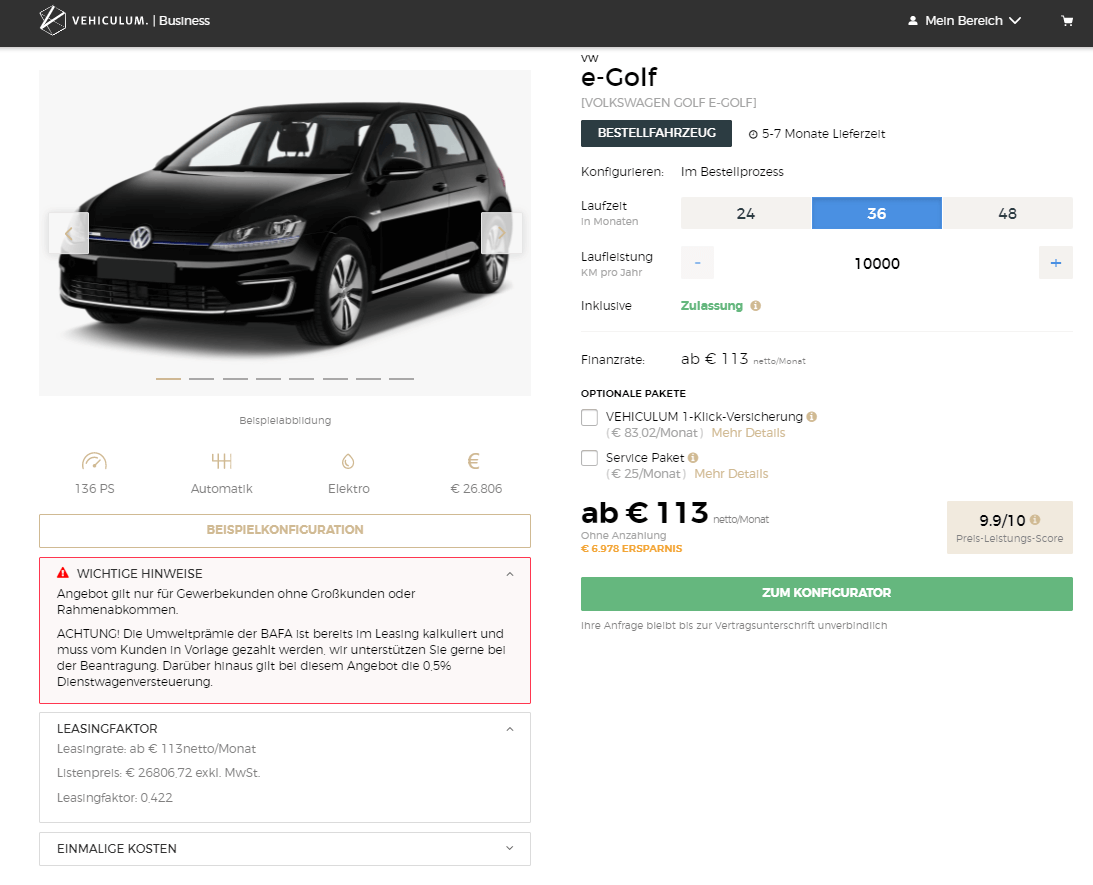This screenshot has width=1093, height=885.
Task: Open the shopping cart icon
Action: coord(1067,21)
